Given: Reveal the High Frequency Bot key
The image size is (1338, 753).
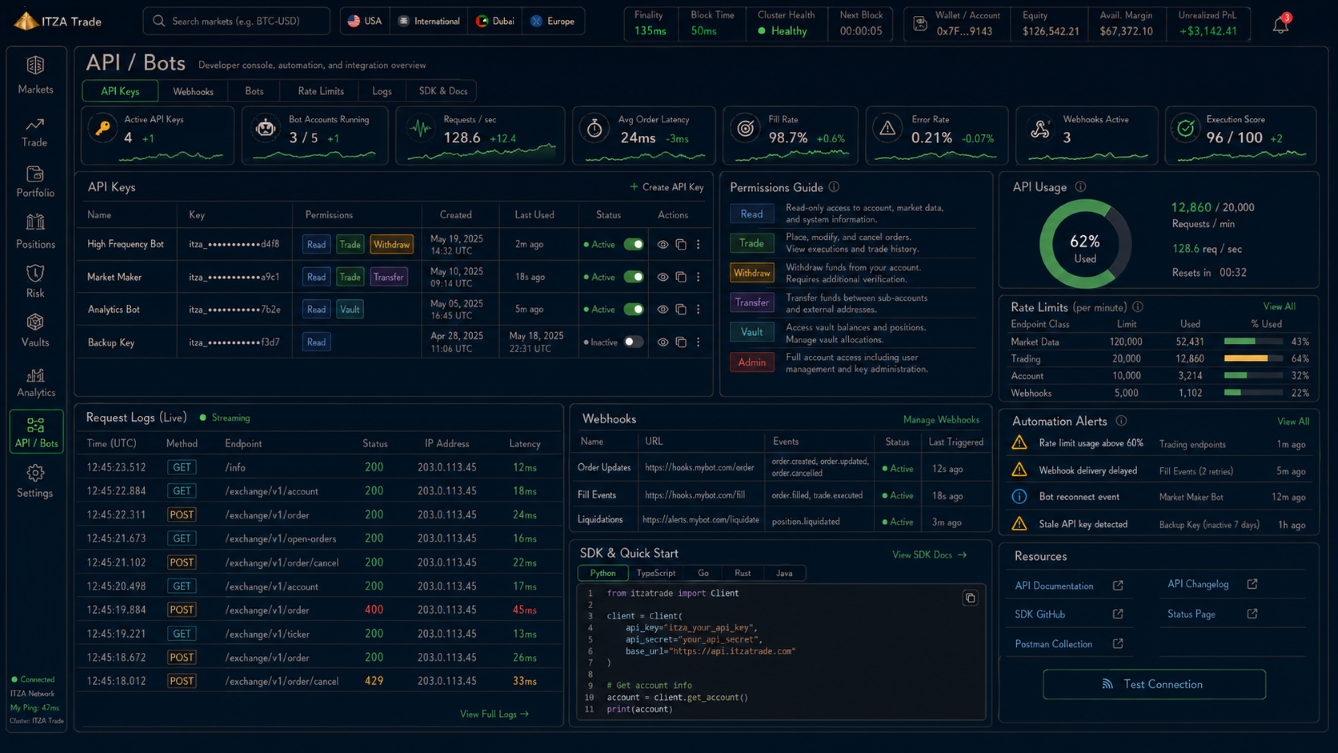Looking at the screenshot, I should (x=662, y=244).
